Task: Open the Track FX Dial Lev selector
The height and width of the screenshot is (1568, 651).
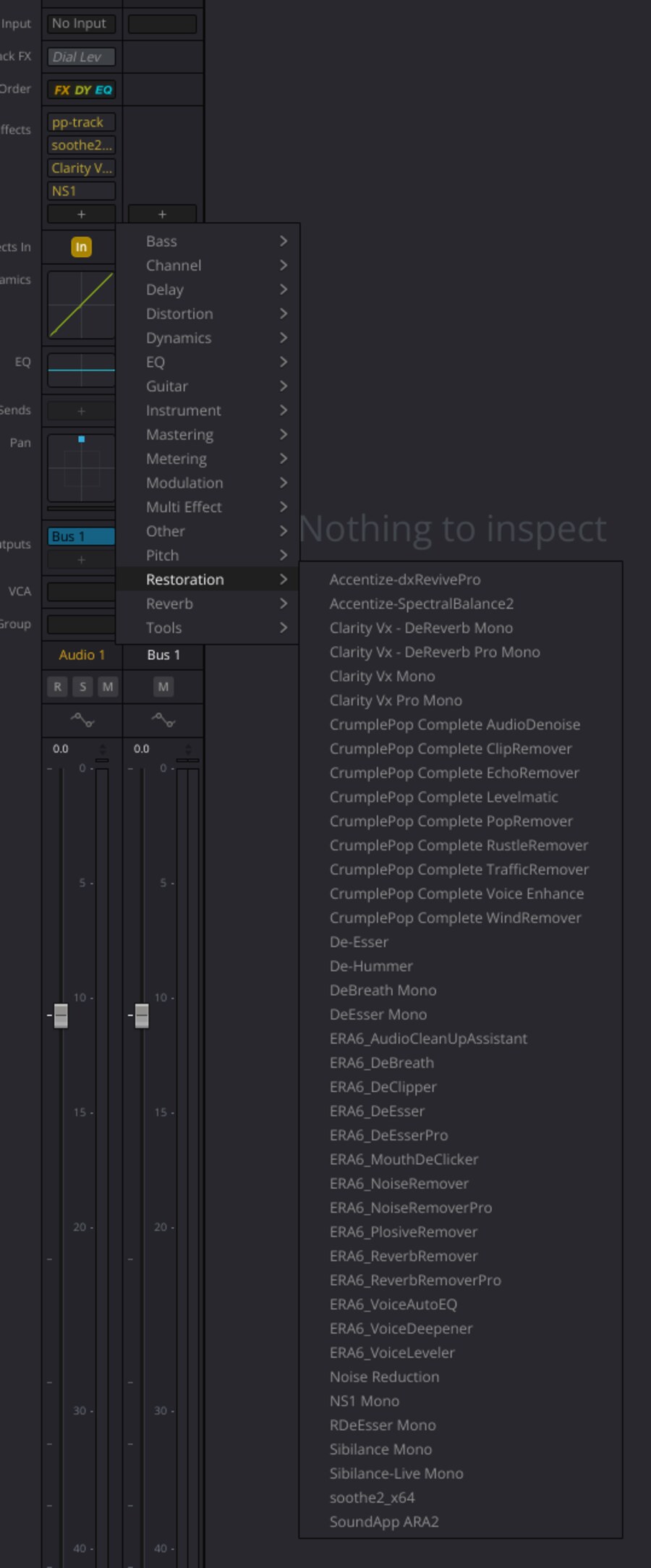Action: (81, 56)
